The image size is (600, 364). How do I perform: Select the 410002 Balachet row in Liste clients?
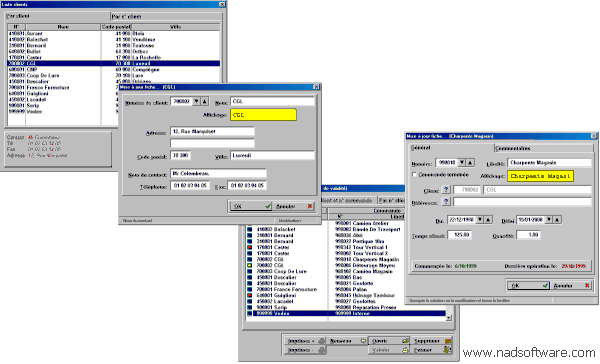click(114, 39)
